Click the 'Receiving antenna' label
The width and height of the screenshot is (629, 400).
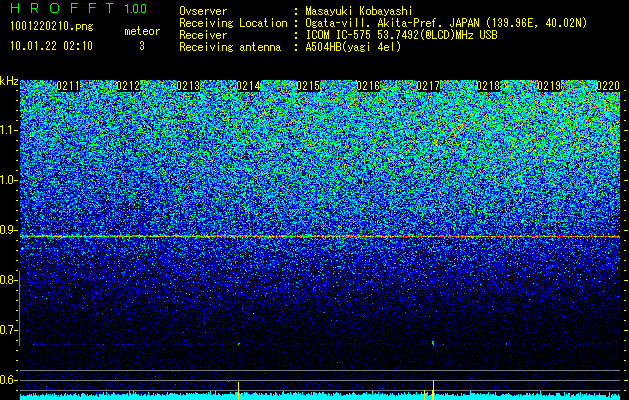(230, 47)
